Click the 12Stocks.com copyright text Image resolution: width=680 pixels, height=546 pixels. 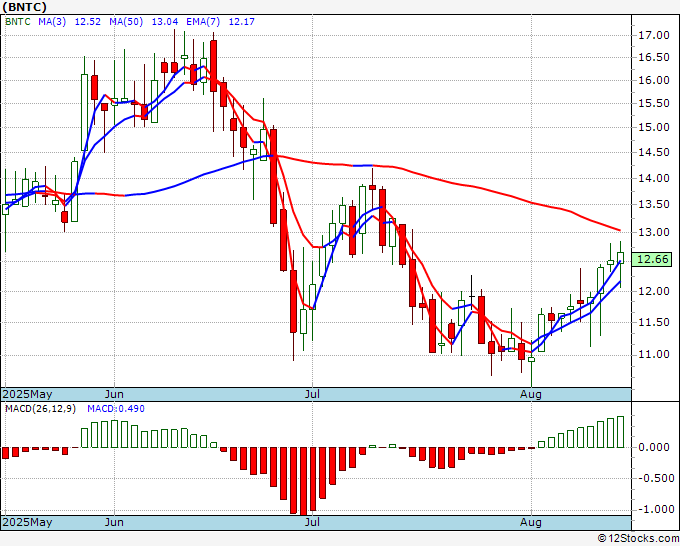[x=638, y=539]
